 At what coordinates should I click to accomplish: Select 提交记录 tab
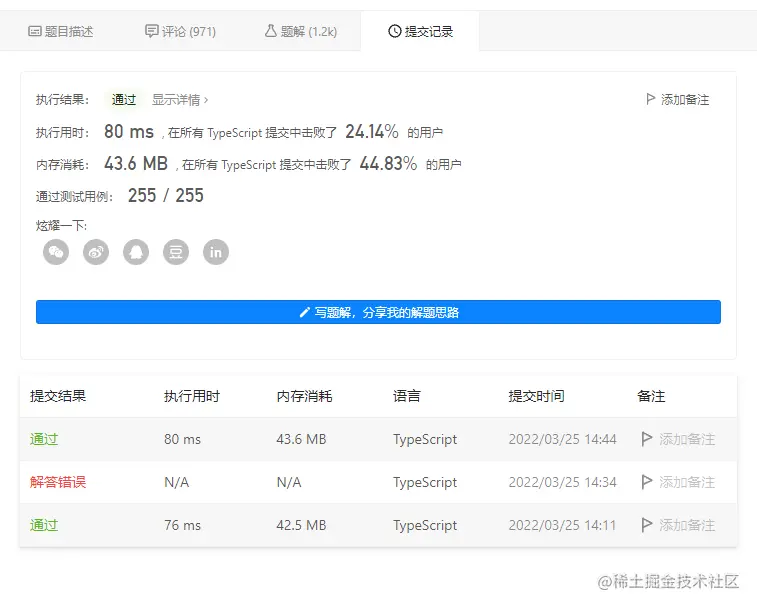click(421, 31)
